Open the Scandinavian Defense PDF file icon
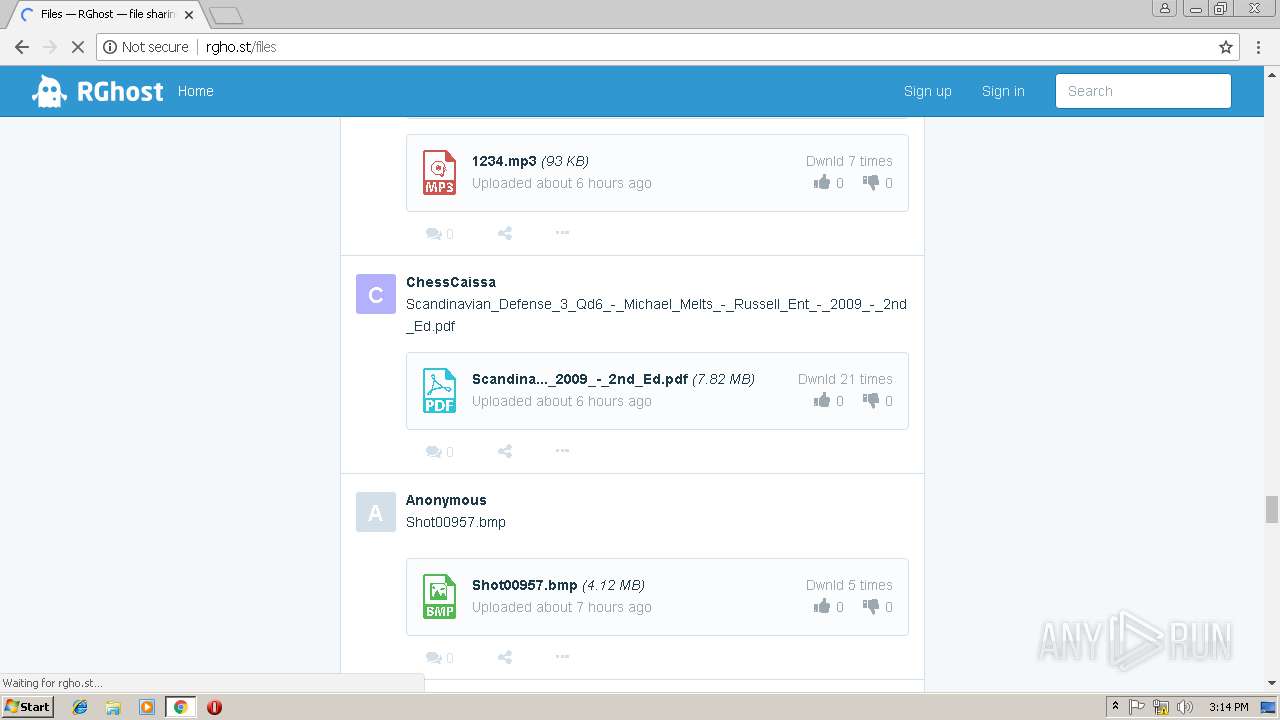 pos(439,390)
